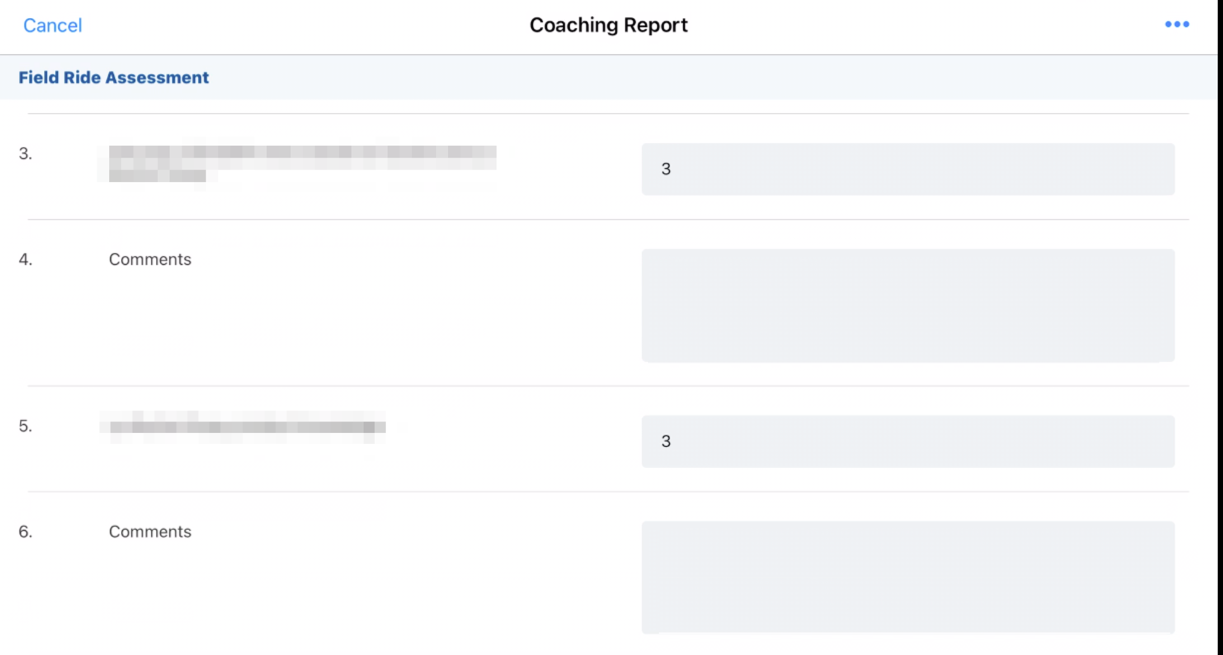Click the item number "3."
The height and width of the screenshot is (655, 1223).
25,154
